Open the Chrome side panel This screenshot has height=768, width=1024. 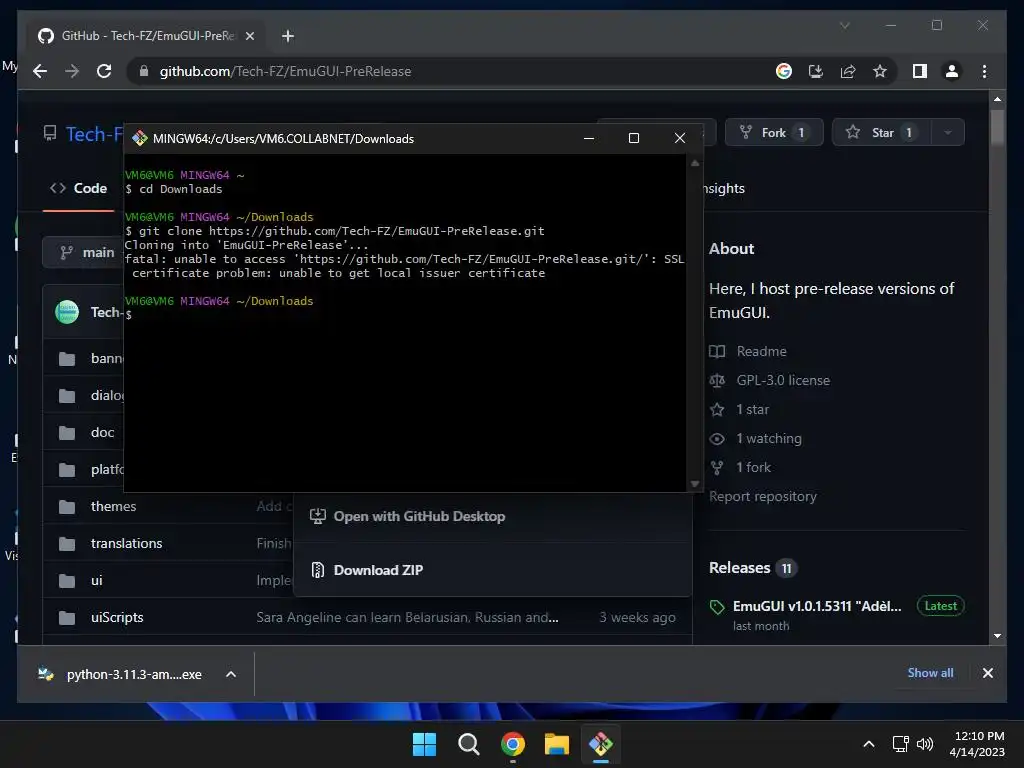click(x=920, y=71)
